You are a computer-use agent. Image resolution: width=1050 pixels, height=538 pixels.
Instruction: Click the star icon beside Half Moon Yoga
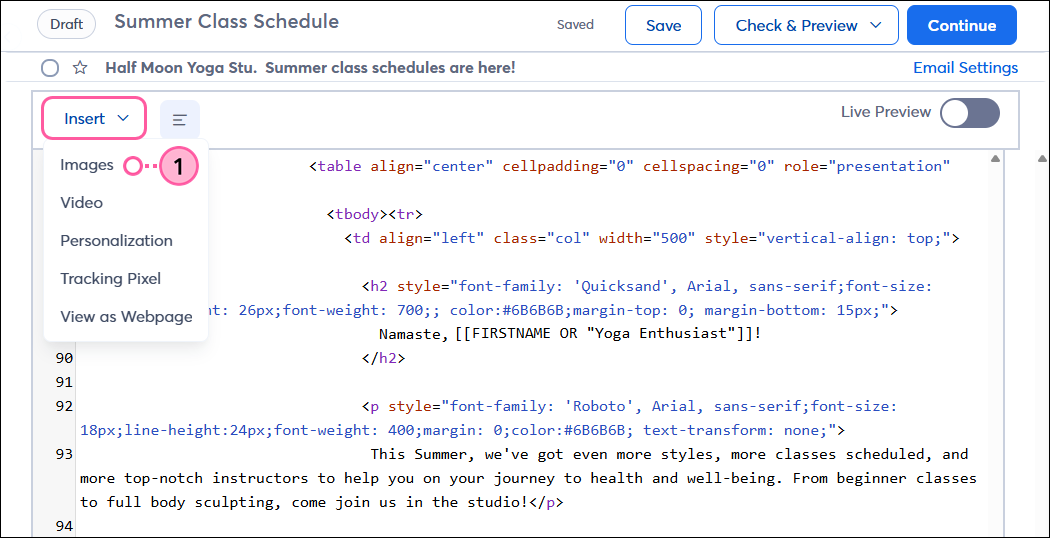point(80,68)
